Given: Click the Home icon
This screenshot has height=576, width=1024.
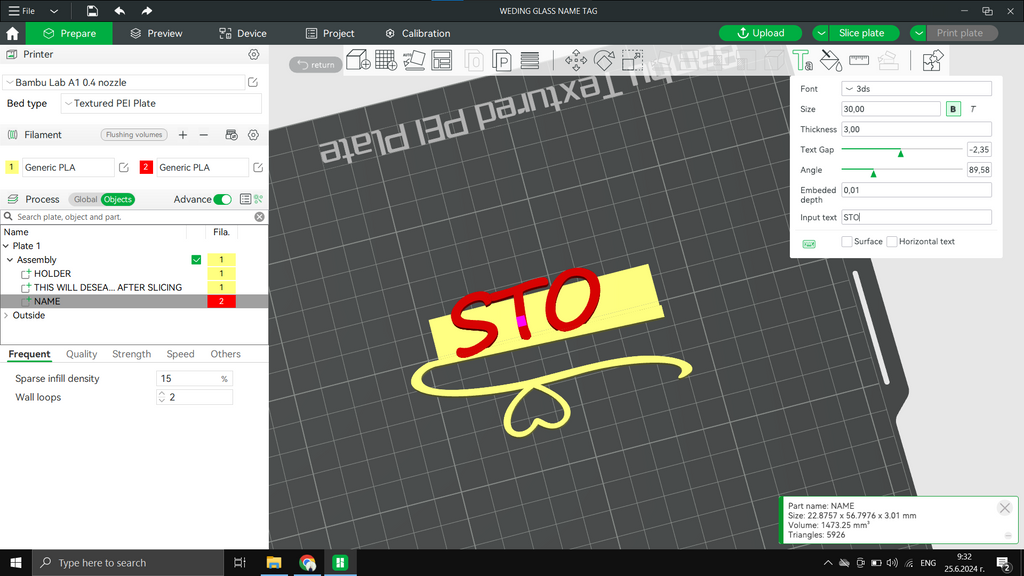Looking at the screenshot, I should pos(12,33).
